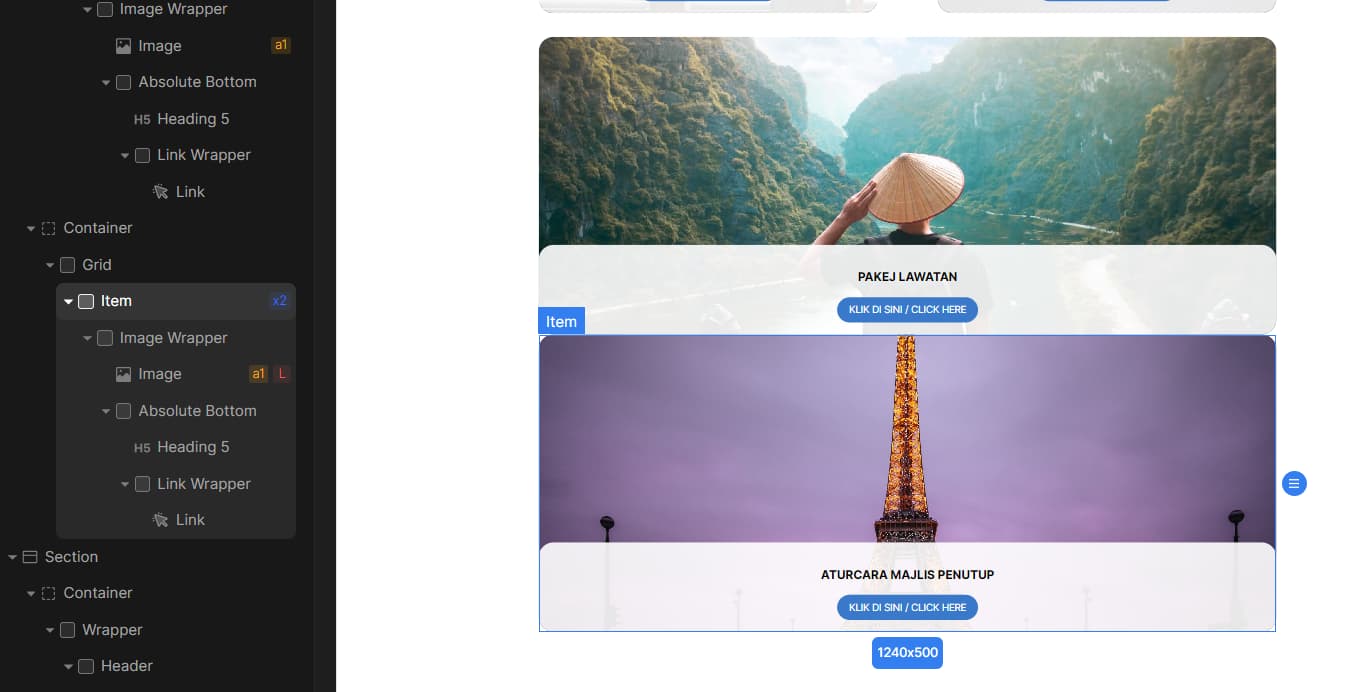Click the button under ATURCARA MAJLIS PENUTUP
The image size is (1347, 692).
click(907, 608)
